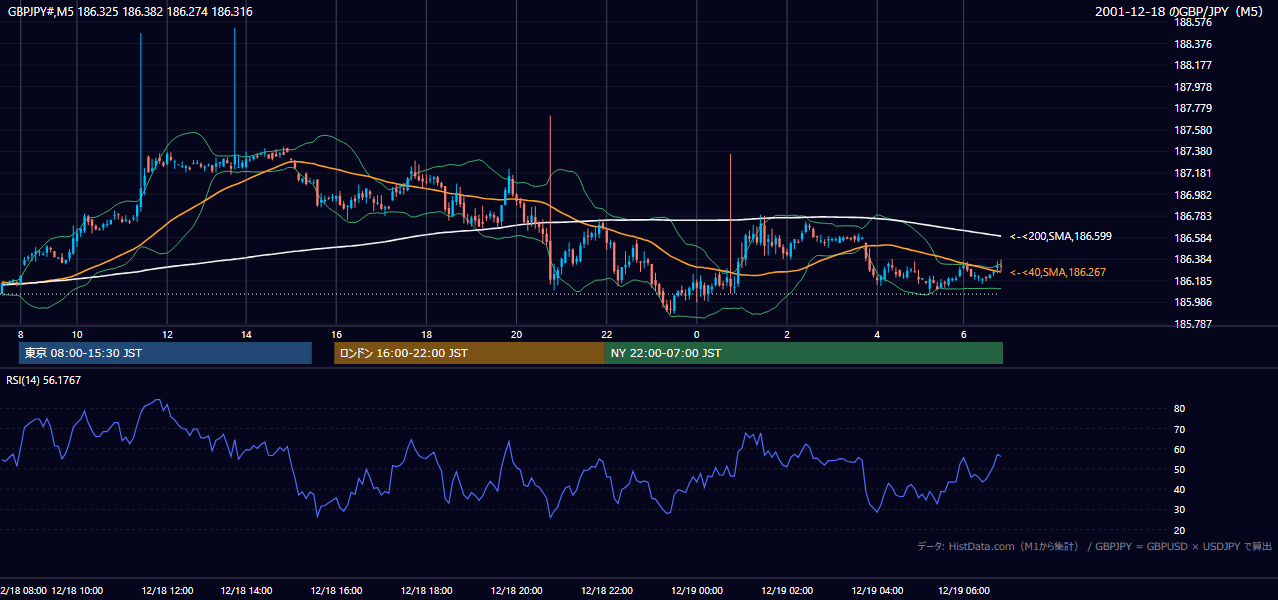Select the 東京 08:00-15:30 JST session bar
Screen dimensions: 1278x600
165,353
